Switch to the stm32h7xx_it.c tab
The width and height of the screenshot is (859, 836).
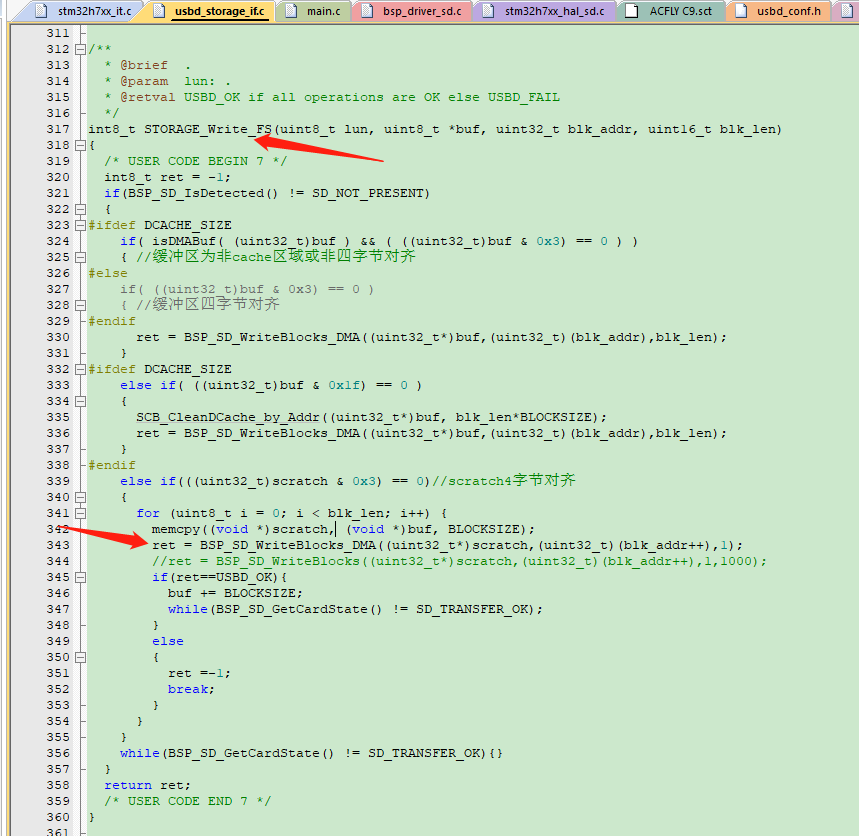[x=85, y=11]
